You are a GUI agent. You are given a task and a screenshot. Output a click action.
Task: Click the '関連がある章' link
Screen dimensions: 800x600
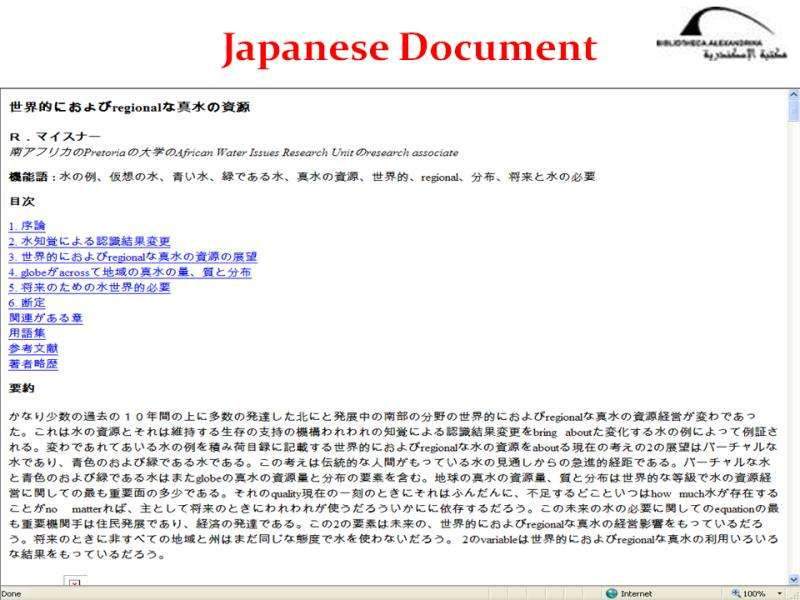coord(46,318)
